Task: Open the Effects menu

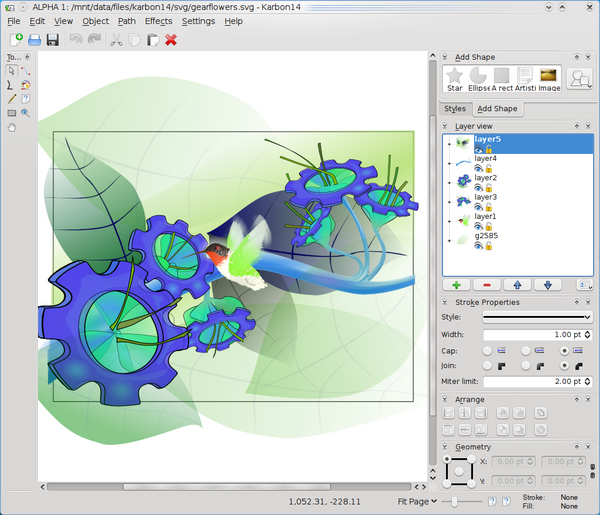Action: pos(158,21)
